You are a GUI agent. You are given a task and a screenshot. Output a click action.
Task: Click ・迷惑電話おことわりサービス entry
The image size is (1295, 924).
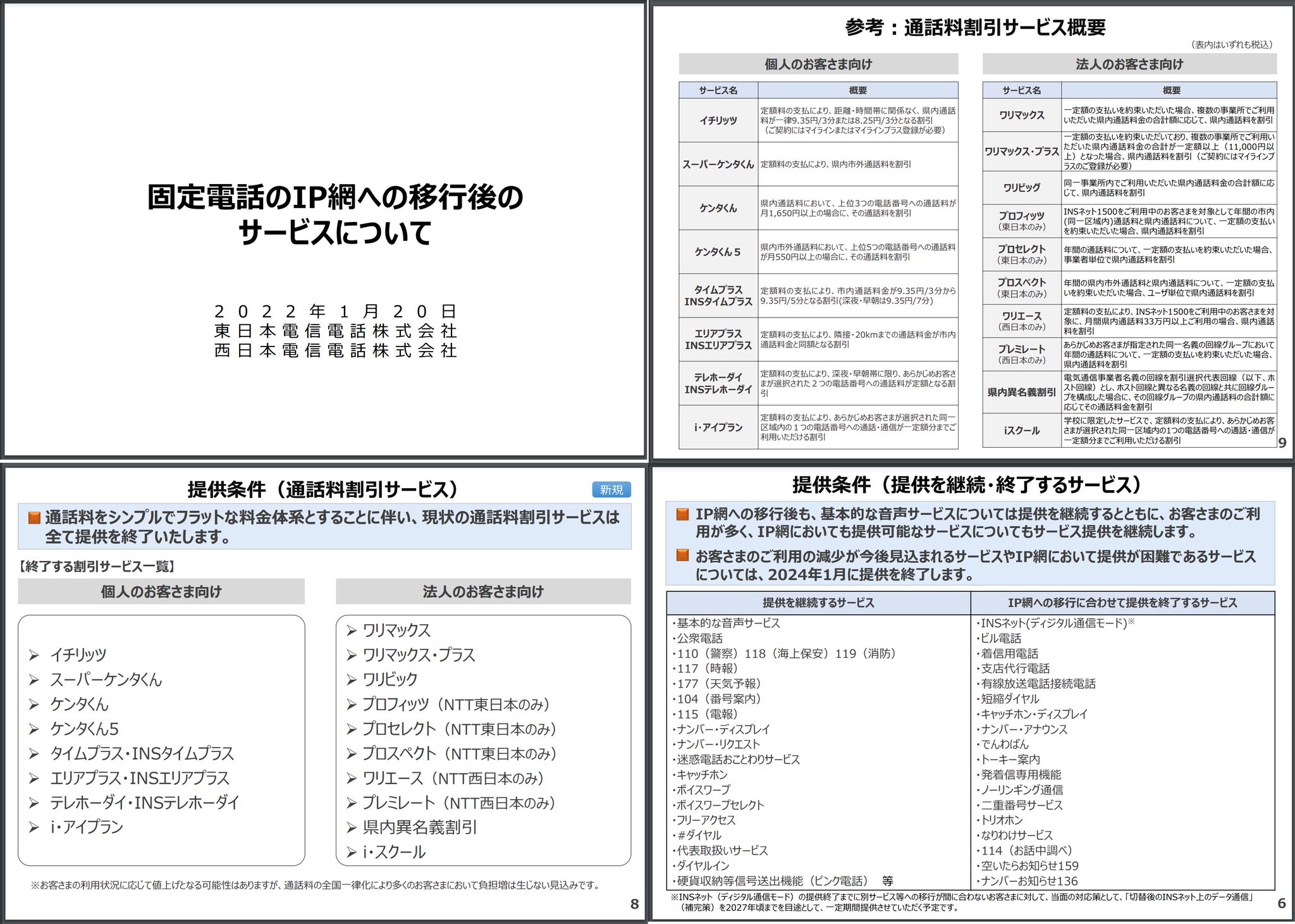(735, 759)
